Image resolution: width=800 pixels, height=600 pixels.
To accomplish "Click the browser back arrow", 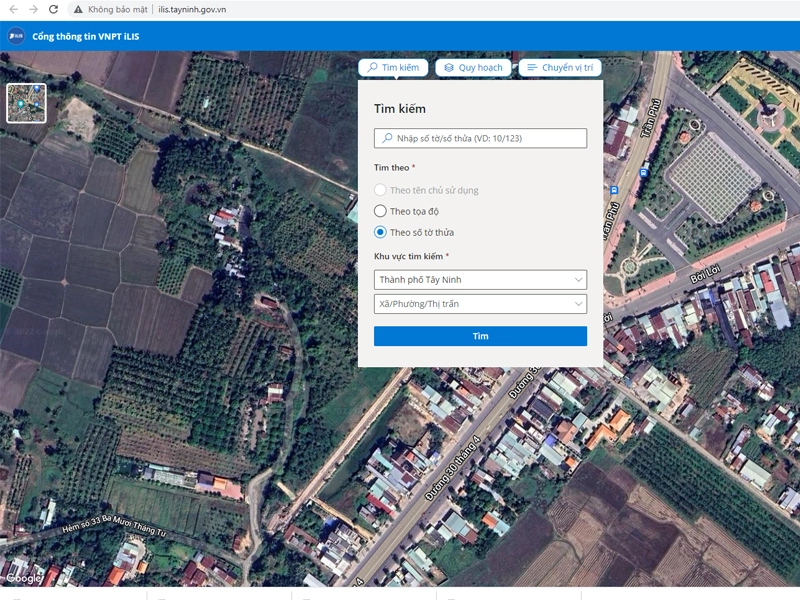I will [x=14, y=9].
